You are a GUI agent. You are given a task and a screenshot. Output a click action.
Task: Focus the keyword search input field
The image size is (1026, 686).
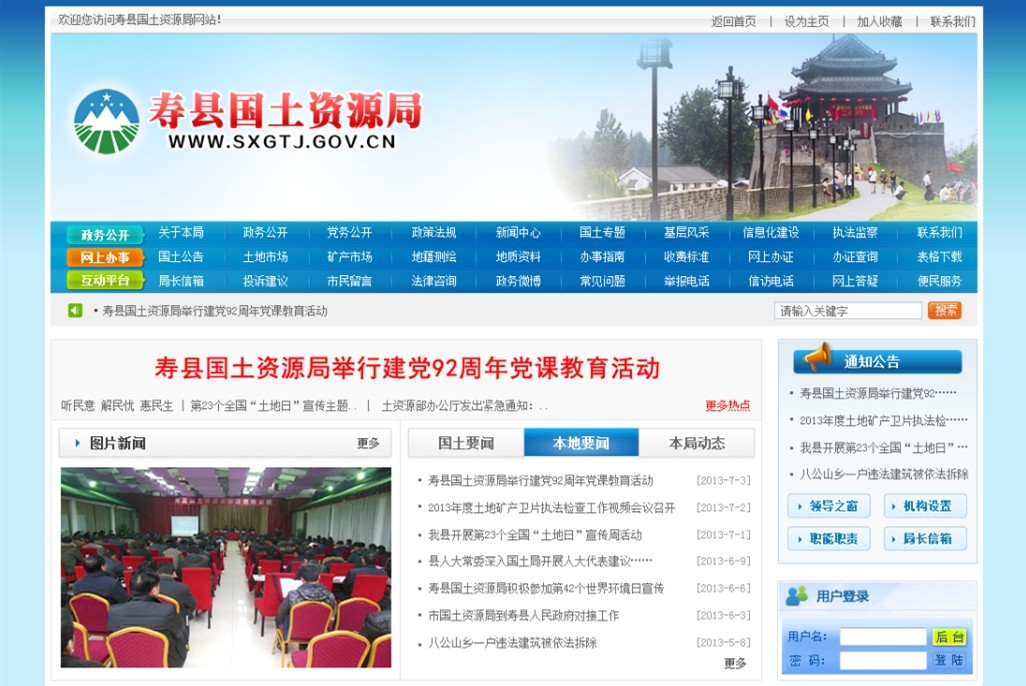(848, 311)
